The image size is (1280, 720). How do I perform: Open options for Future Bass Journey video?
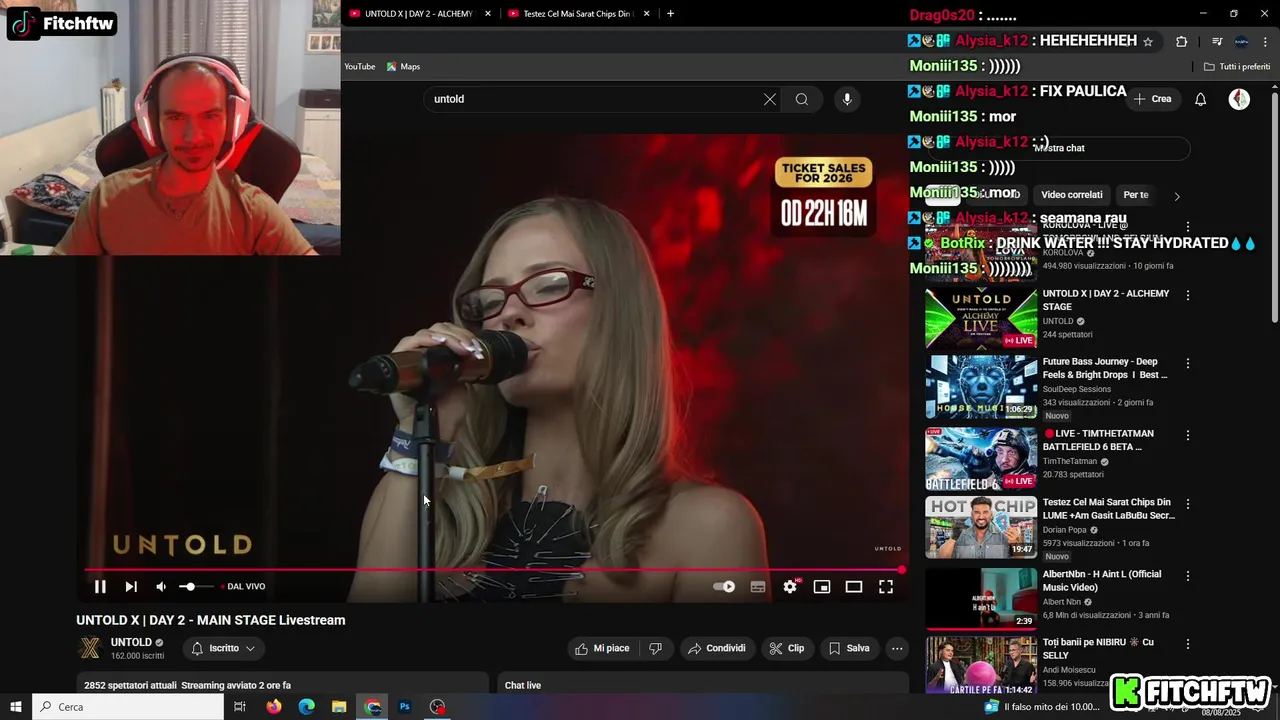(x=1188, y=364)
